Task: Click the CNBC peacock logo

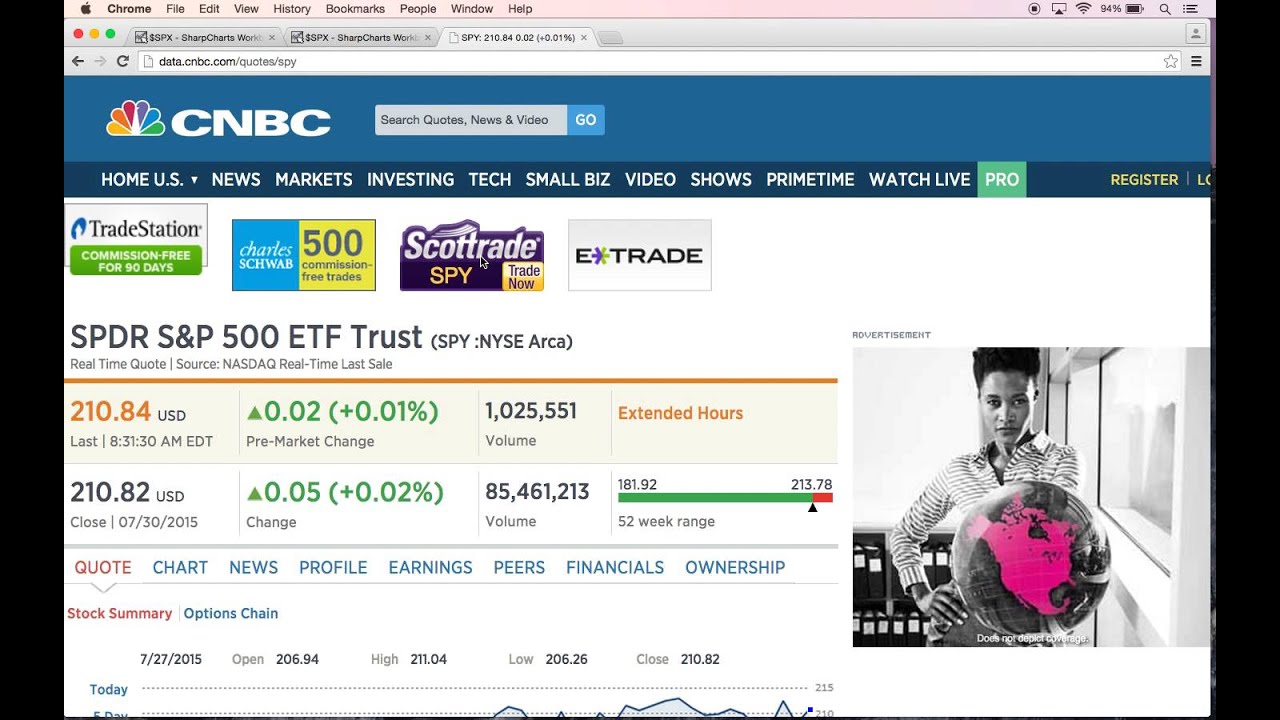Action: pos(218,119)
